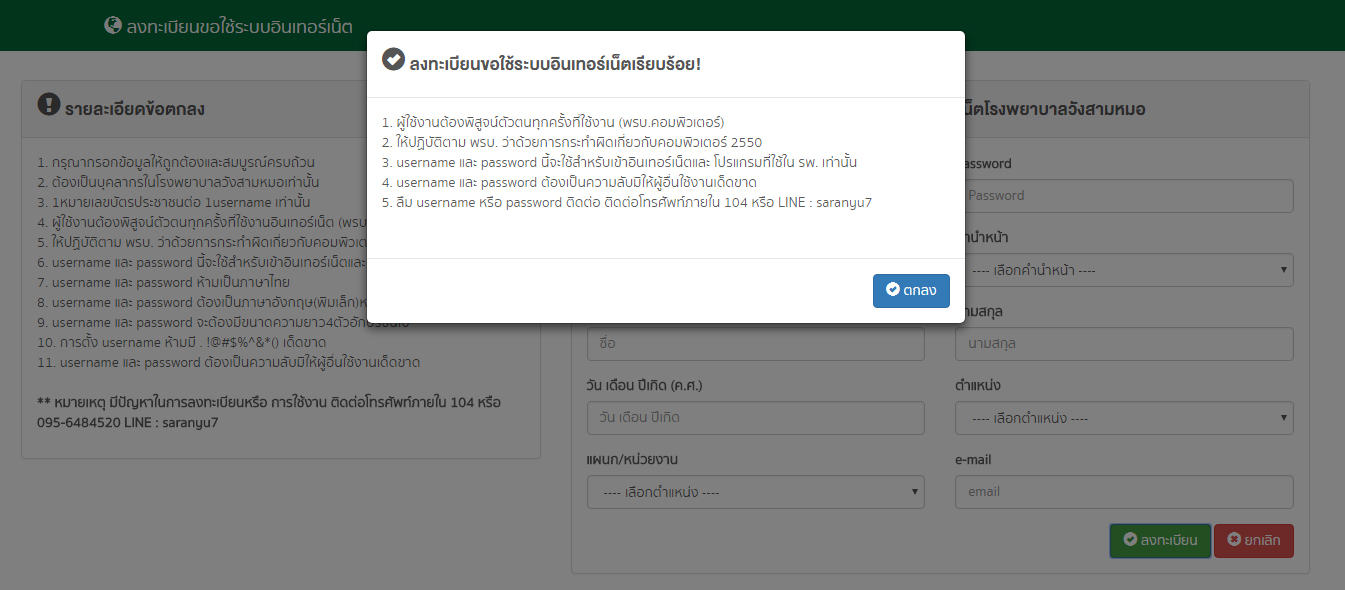Click the globe icon in the header
1345x590 pixels.
click(x=113, y=26)
